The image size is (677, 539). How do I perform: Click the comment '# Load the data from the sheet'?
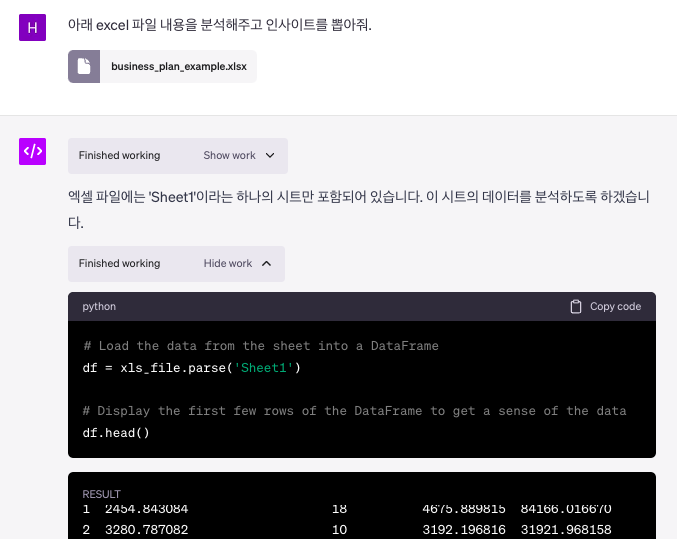coord(261,346)
